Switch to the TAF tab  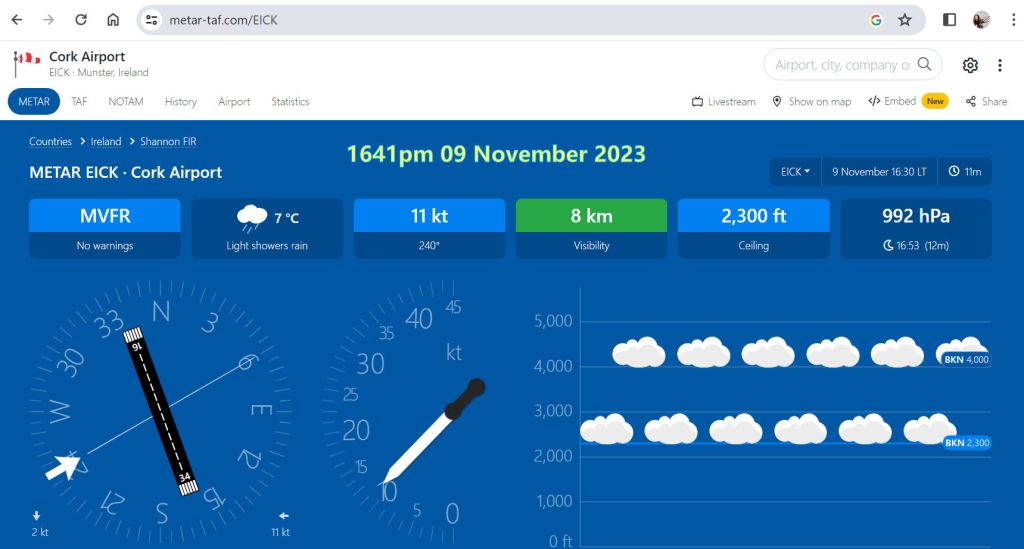click(79, 102)
